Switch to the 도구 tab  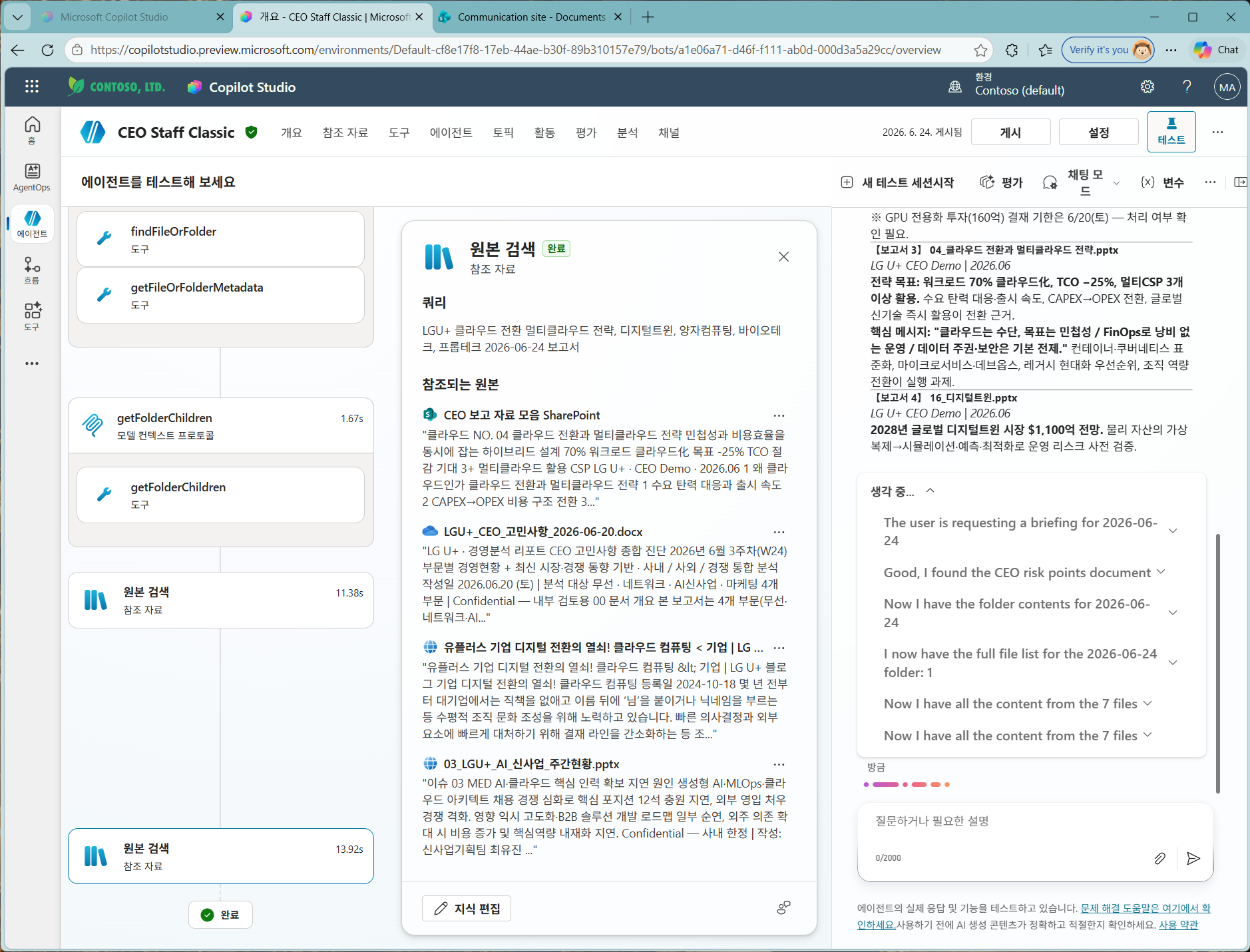point(399,132)
